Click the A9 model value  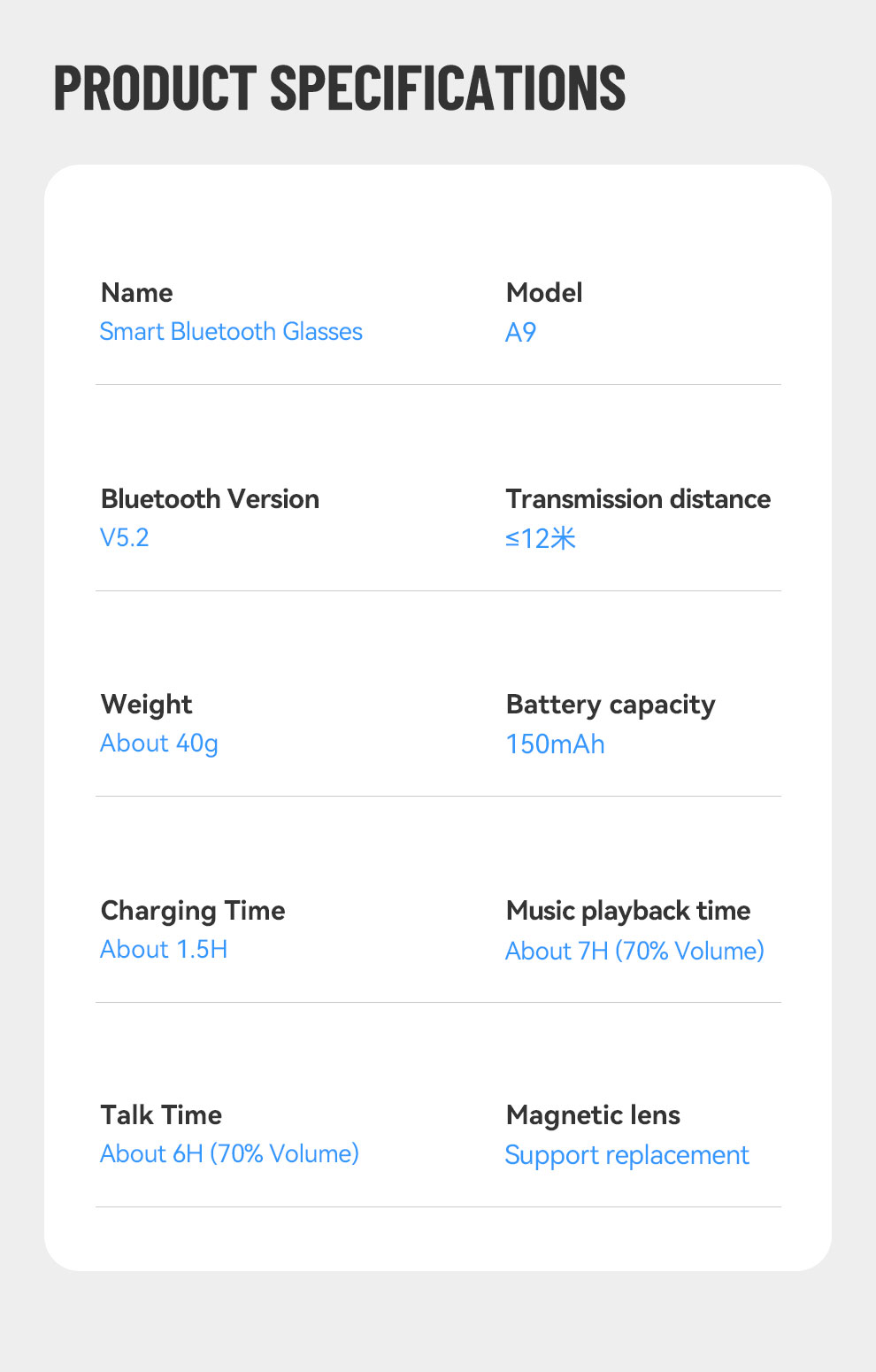[520, 333]
